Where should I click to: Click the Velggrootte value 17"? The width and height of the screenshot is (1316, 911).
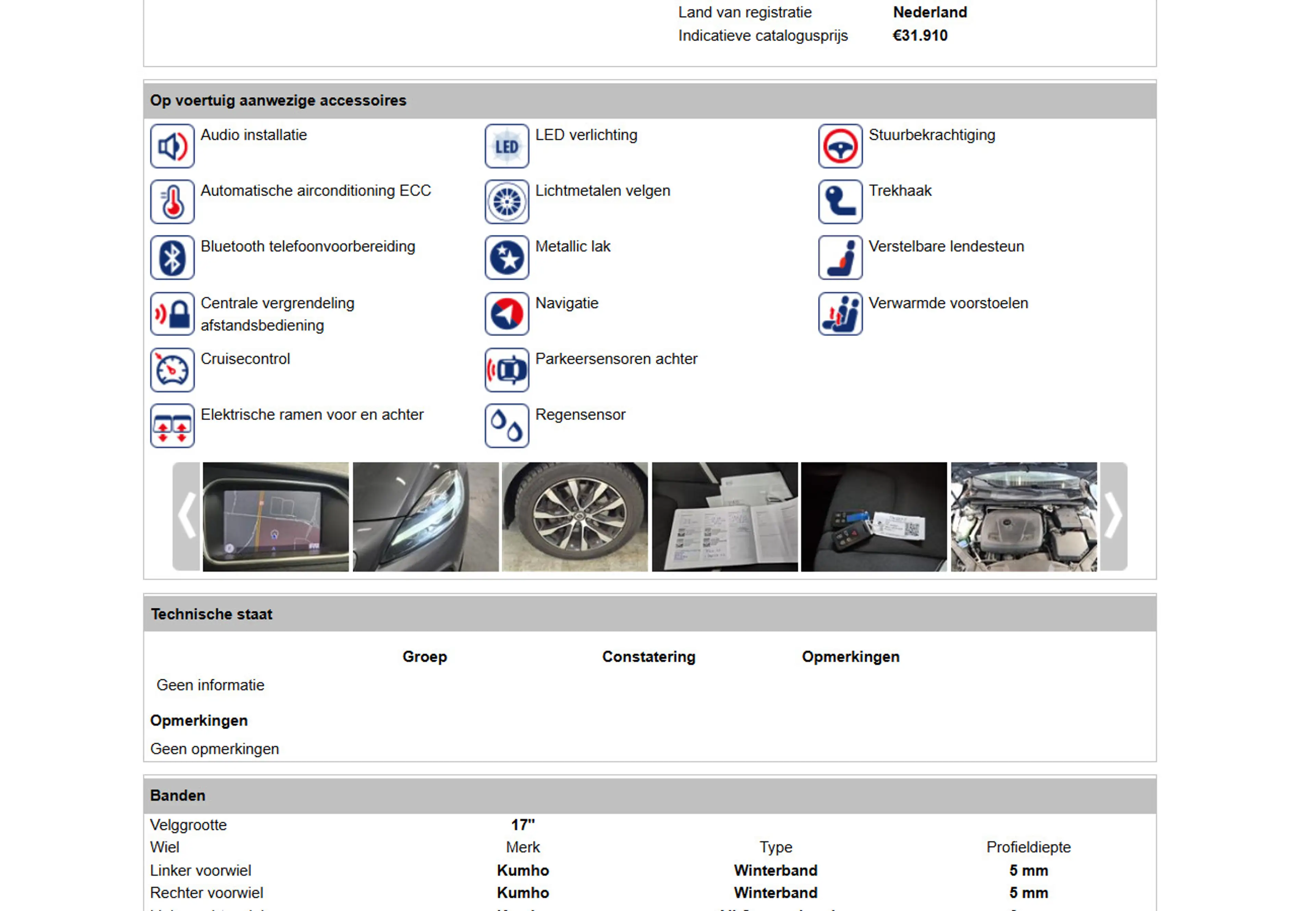tap(522, 825)
